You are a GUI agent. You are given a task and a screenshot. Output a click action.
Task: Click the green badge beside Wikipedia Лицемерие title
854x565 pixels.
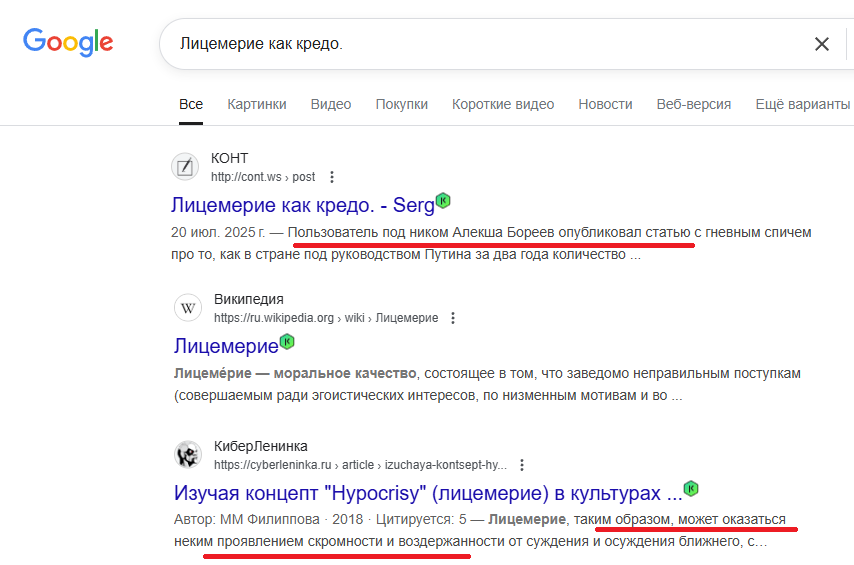[x=287, y=342]
